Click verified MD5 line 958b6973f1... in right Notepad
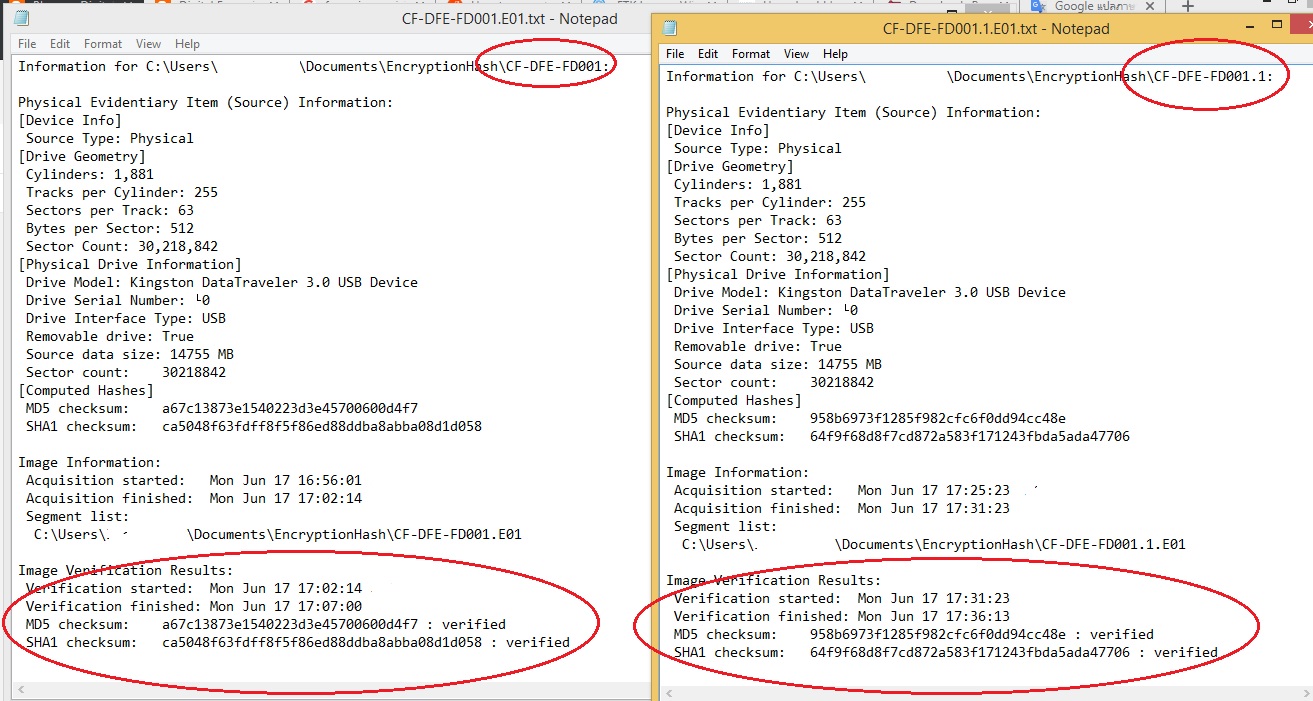Viewport: 1313px width, 701px height. [914, 634]
